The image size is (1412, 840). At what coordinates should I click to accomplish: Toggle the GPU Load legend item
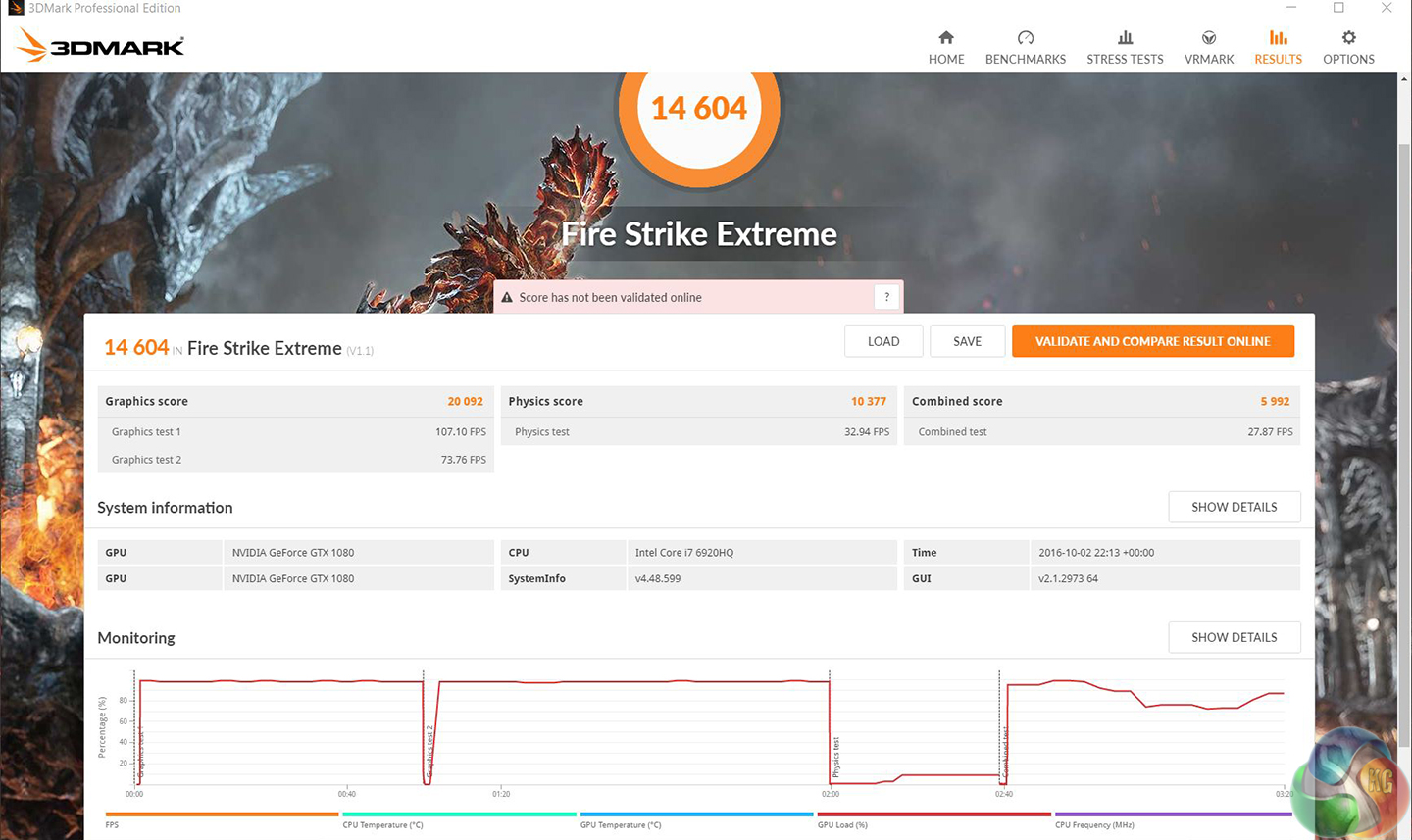(x=933, y=819)
